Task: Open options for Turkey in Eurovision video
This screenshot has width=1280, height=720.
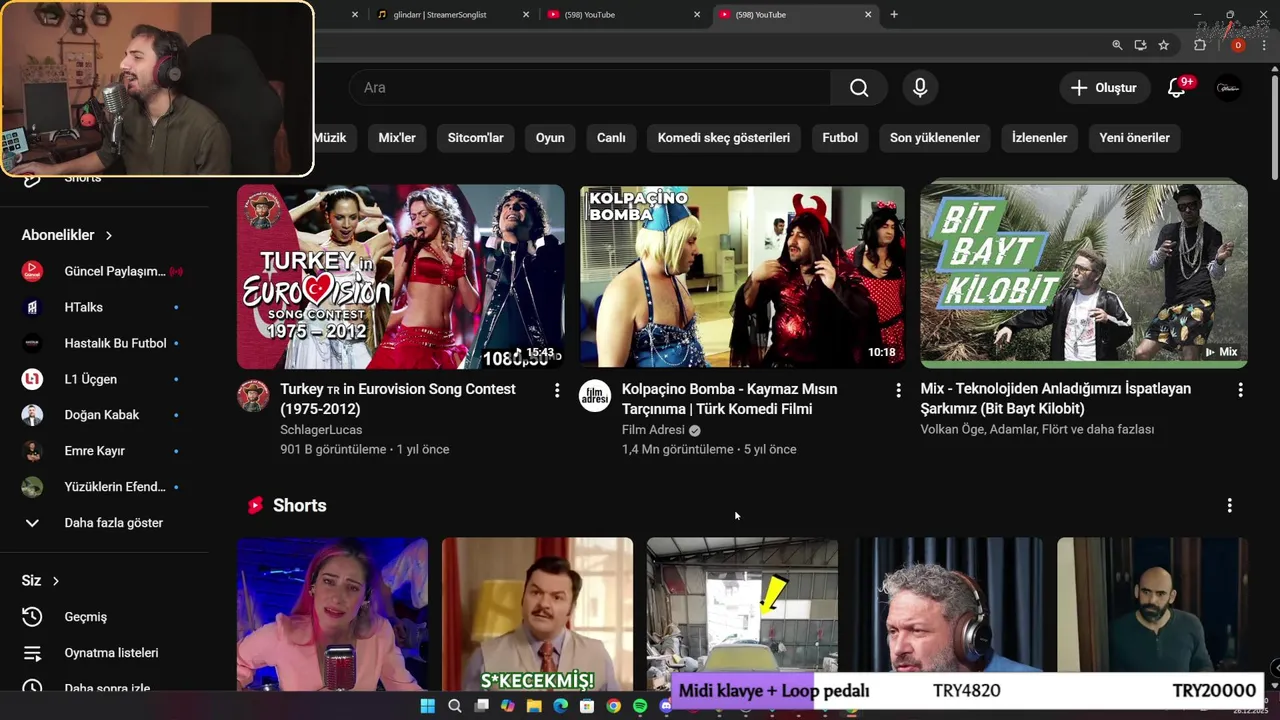Action: point(557,391)
